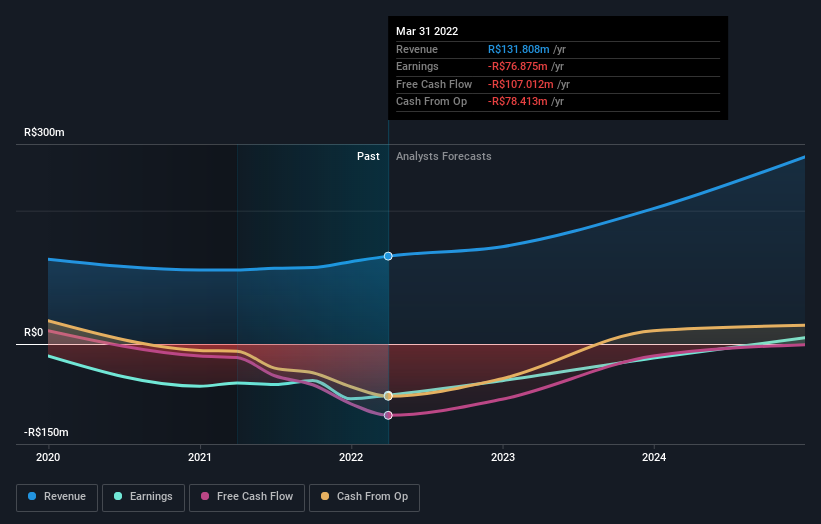This screenshot has height=524, width=821.
Task: Click the Revenue label in tooltip
Action: click(x=417, y=49)
